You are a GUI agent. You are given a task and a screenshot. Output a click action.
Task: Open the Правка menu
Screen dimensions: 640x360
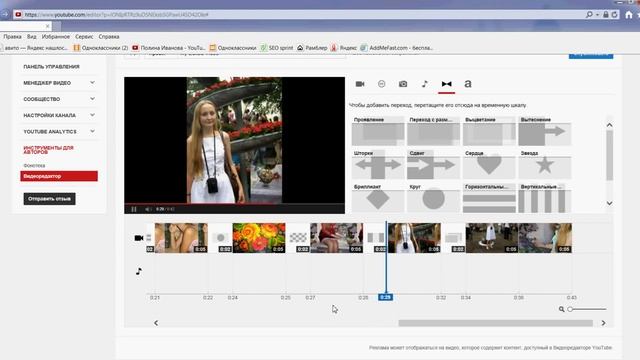(x=12, y=37)
